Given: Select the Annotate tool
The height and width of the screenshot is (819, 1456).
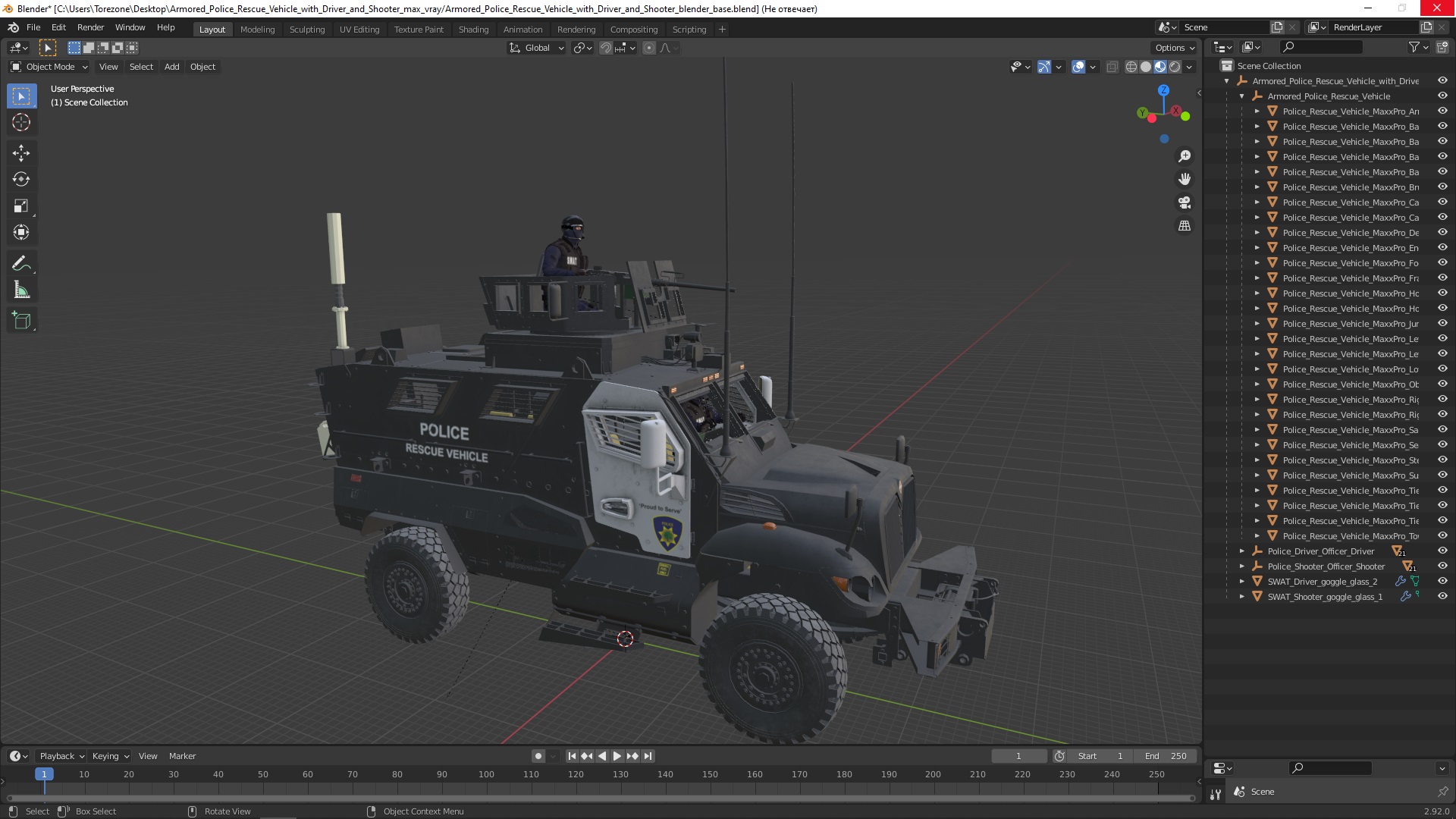Looking at the screenshot, I should click(21, 264).
